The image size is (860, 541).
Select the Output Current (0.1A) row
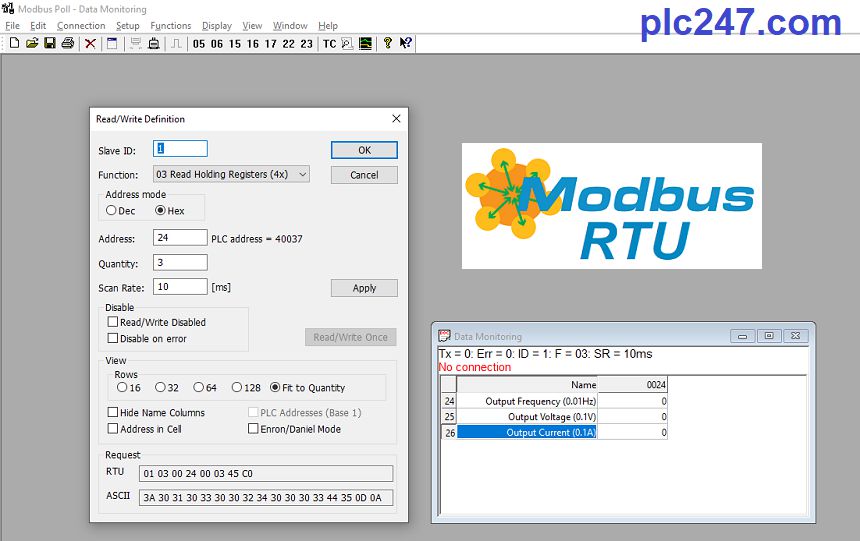click(x=555, y=432)
